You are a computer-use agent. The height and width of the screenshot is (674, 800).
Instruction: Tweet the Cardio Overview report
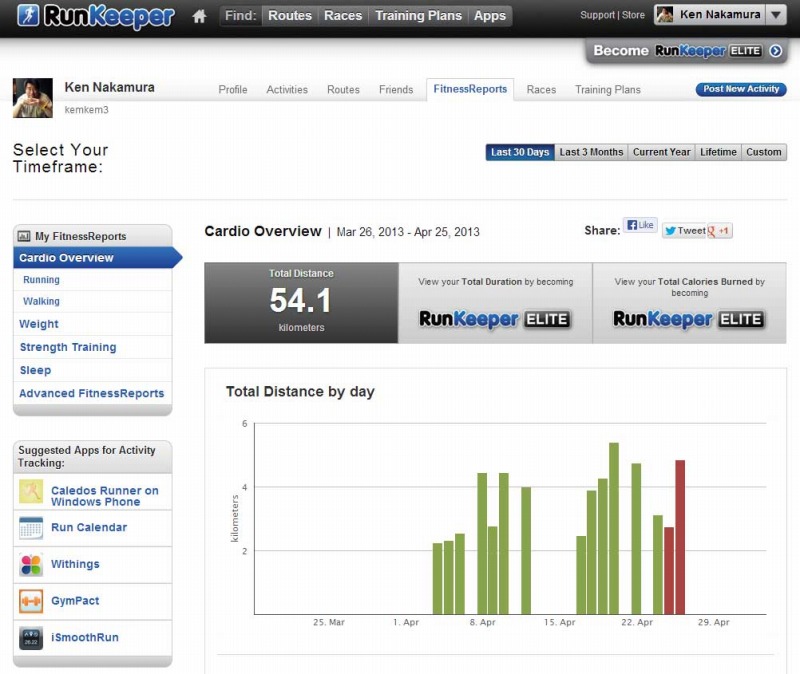(683, 230)
